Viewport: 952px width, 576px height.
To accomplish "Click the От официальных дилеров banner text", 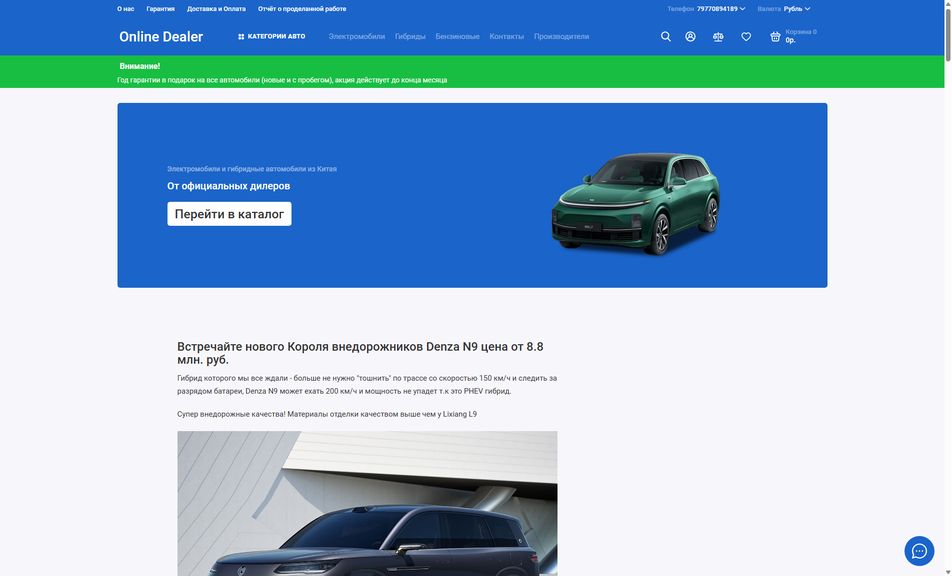I will [228, 186].
